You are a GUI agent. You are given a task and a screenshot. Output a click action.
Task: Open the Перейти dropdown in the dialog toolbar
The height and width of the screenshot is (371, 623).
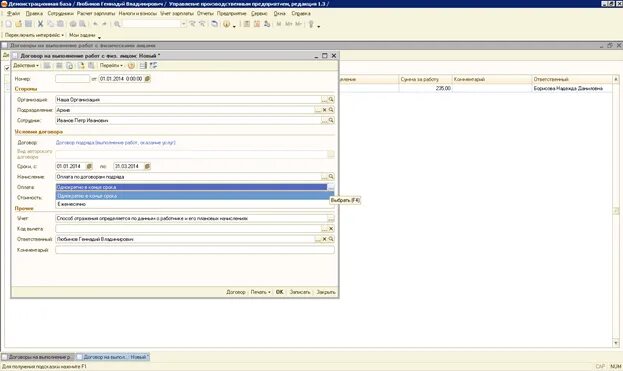click(x=111, y=66)
